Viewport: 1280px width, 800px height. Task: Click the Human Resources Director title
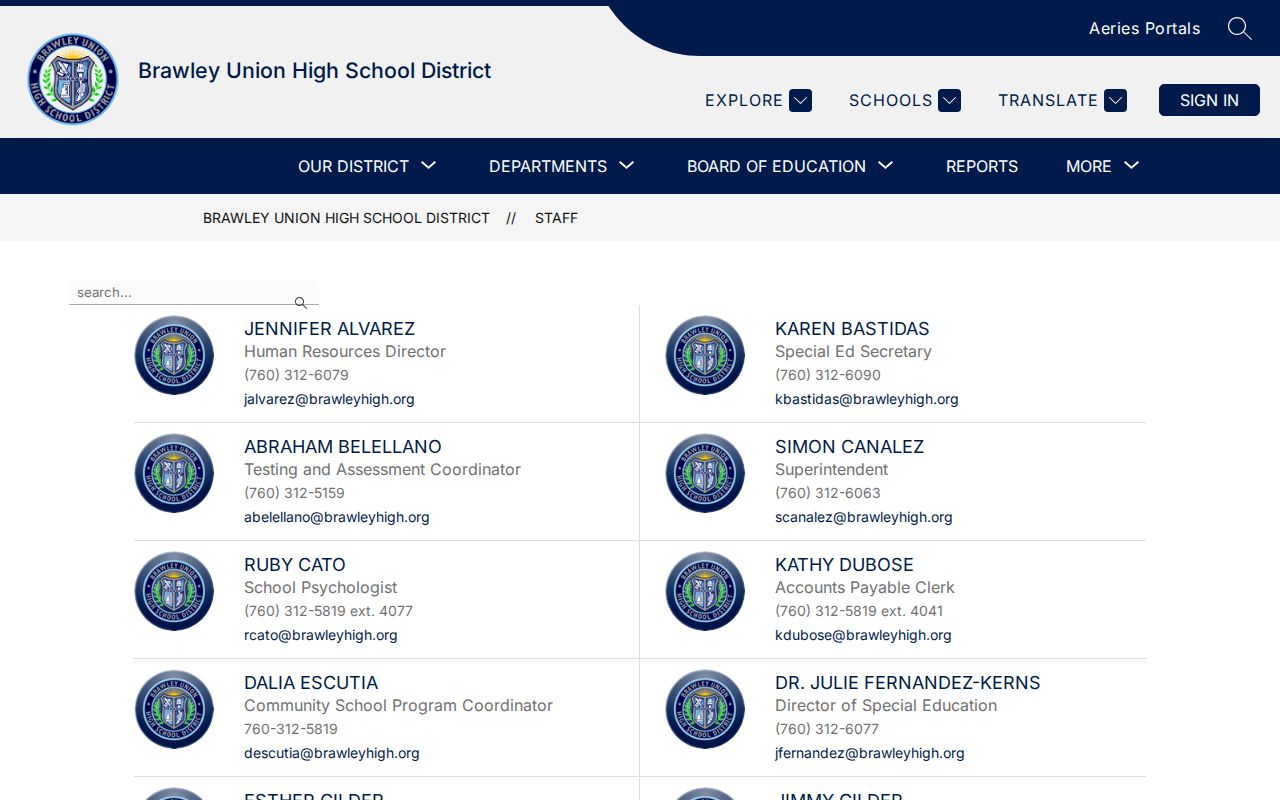345,352
